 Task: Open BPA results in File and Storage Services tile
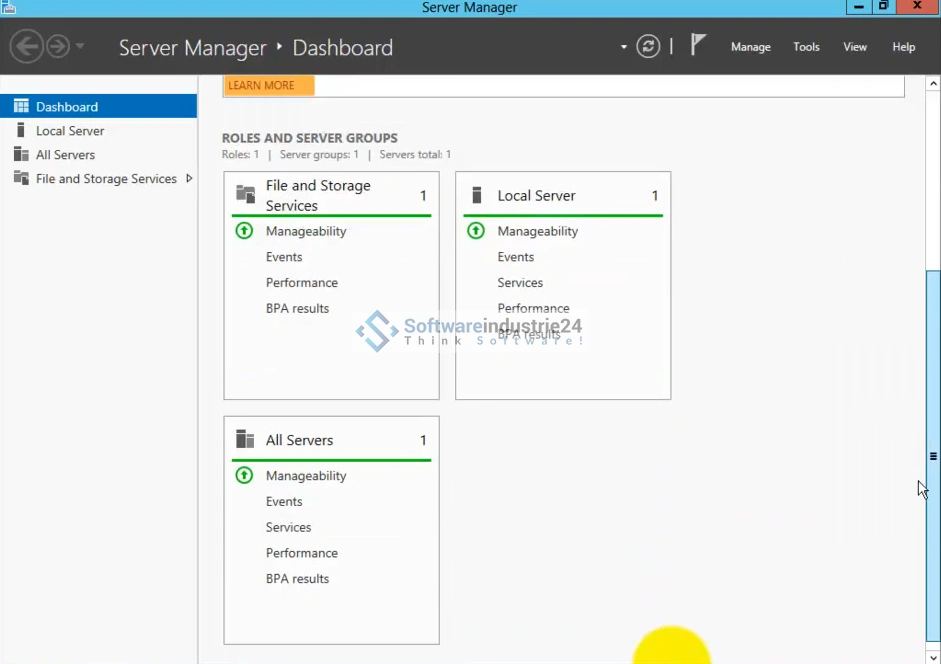coord(297,309)
